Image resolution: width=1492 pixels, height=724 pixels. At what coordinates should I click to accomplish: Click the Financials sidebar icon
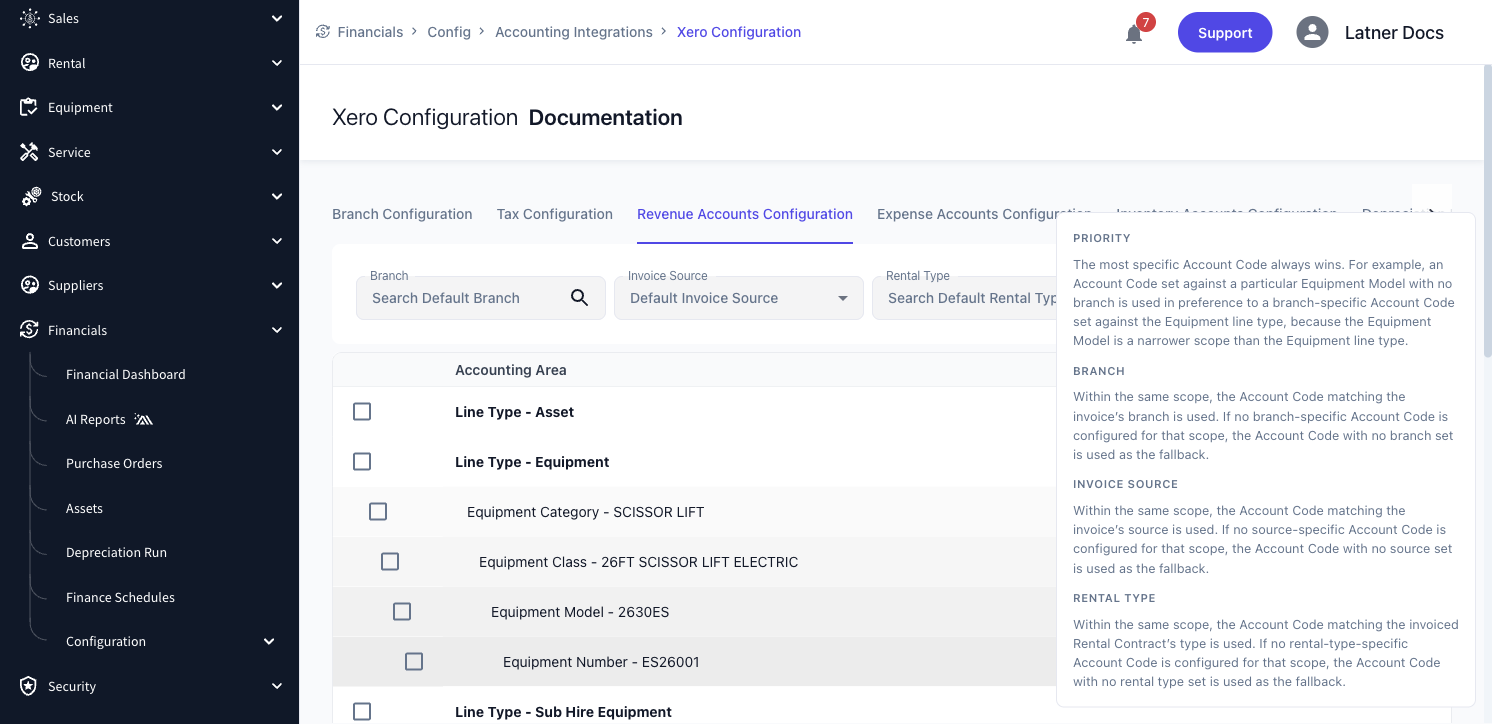click(x=30, y=330)
